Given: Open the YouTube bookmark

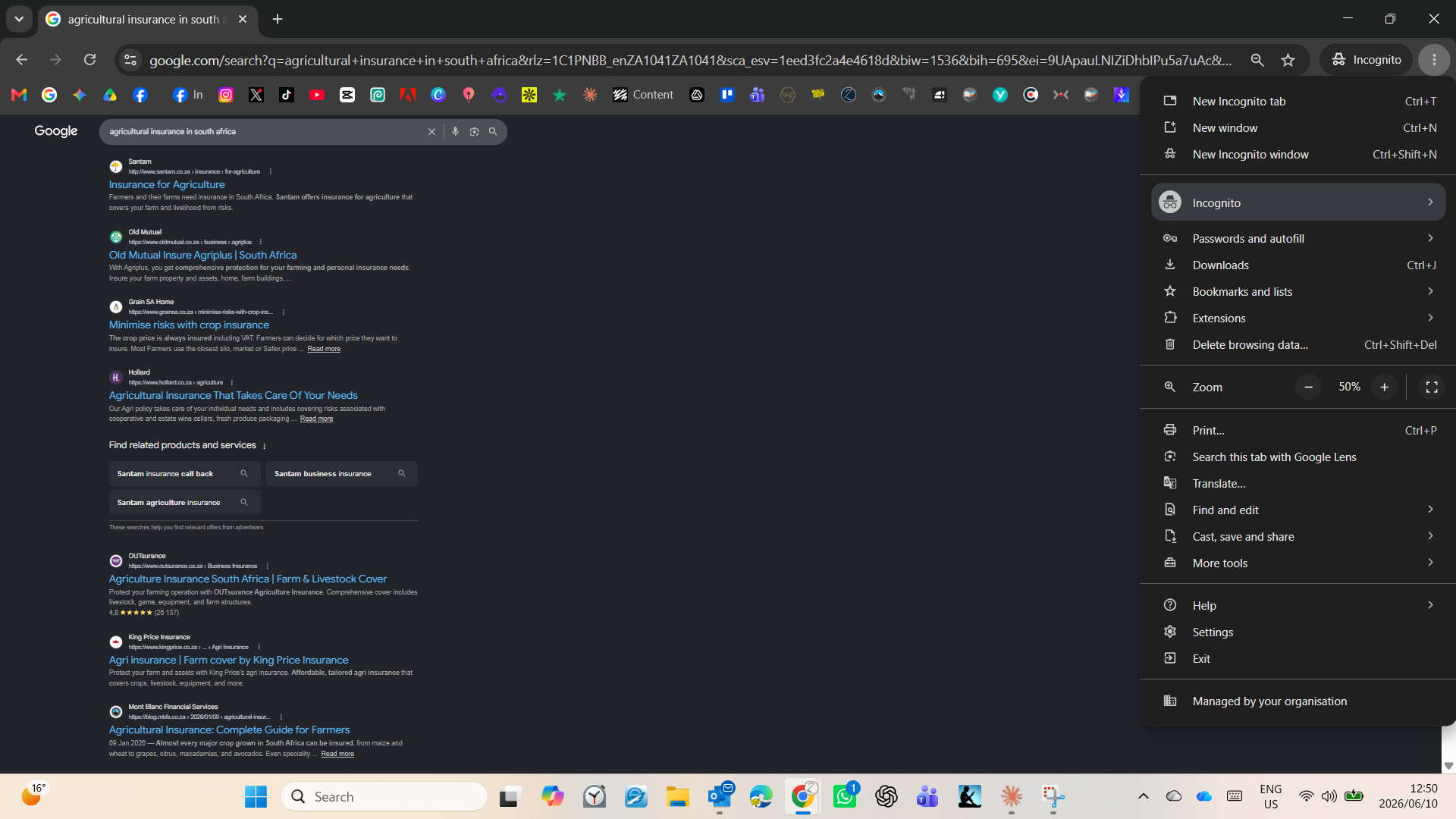Looking at the screenshot, I should click(x=317, y=95).
